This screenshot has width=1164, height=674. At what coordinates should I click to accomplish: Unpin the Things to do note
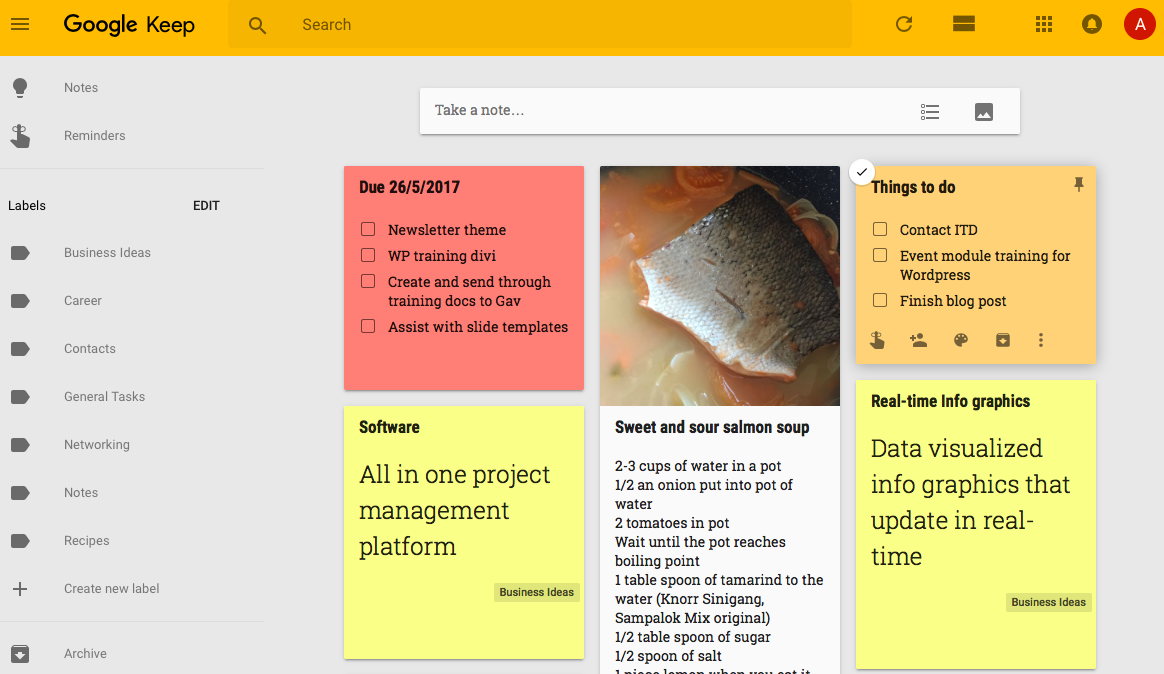tap(1079, 185)
